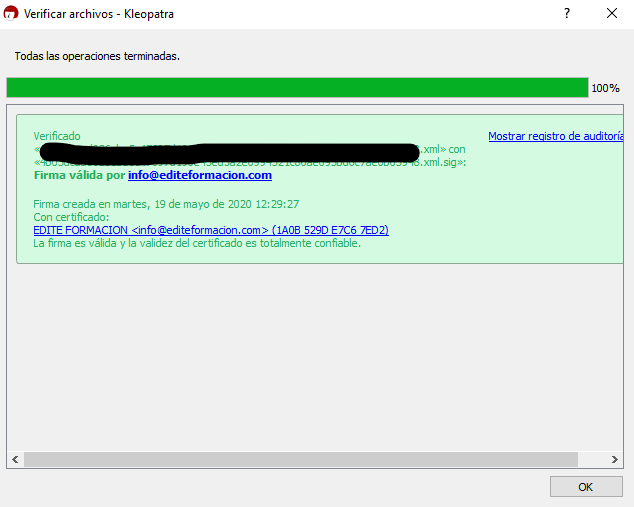Viewport: 634px width, 507px height.
Task: Open Mostrar registro de auditoría link
Action: pos(556,136)
